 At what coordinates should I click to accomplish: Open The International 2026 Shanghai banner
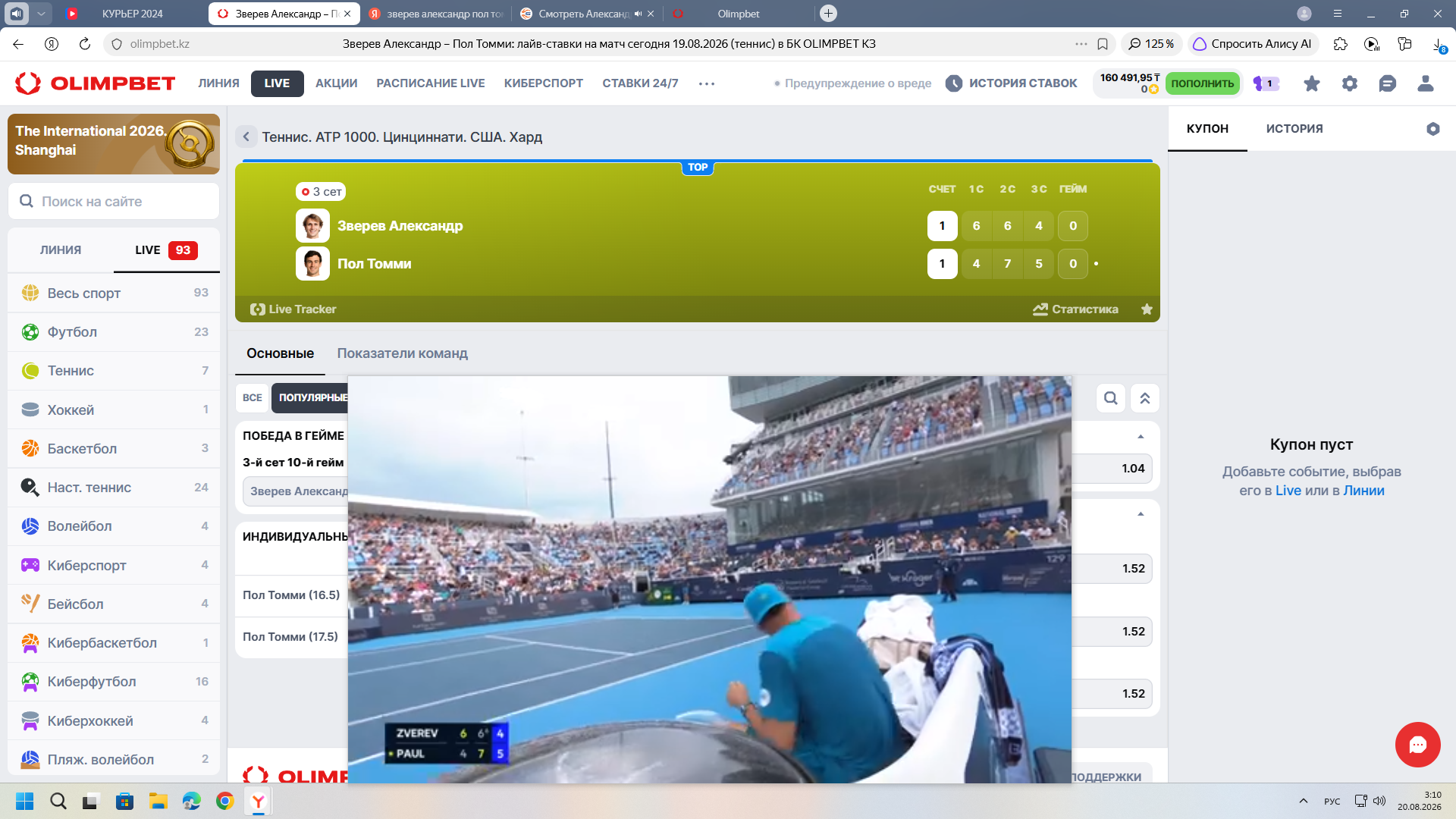tap(114, 144)
